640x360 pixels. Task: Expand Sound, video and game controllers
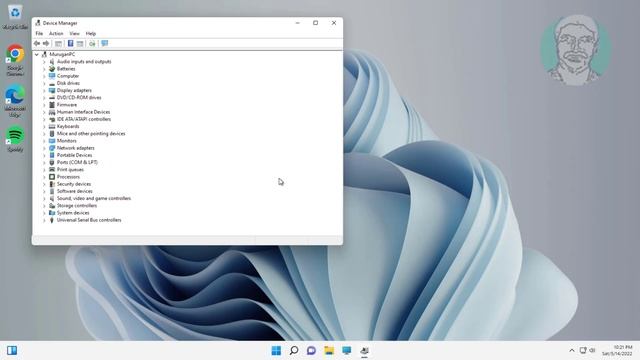[44, 198]
